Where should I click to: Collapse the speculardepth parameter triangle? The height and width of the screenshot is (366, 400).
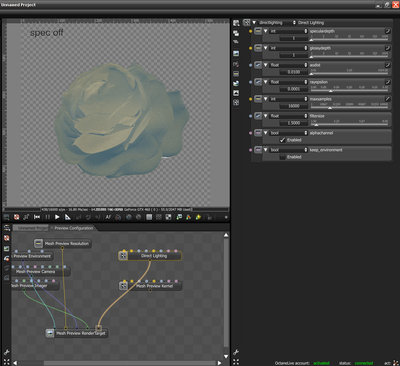[266, 31]
